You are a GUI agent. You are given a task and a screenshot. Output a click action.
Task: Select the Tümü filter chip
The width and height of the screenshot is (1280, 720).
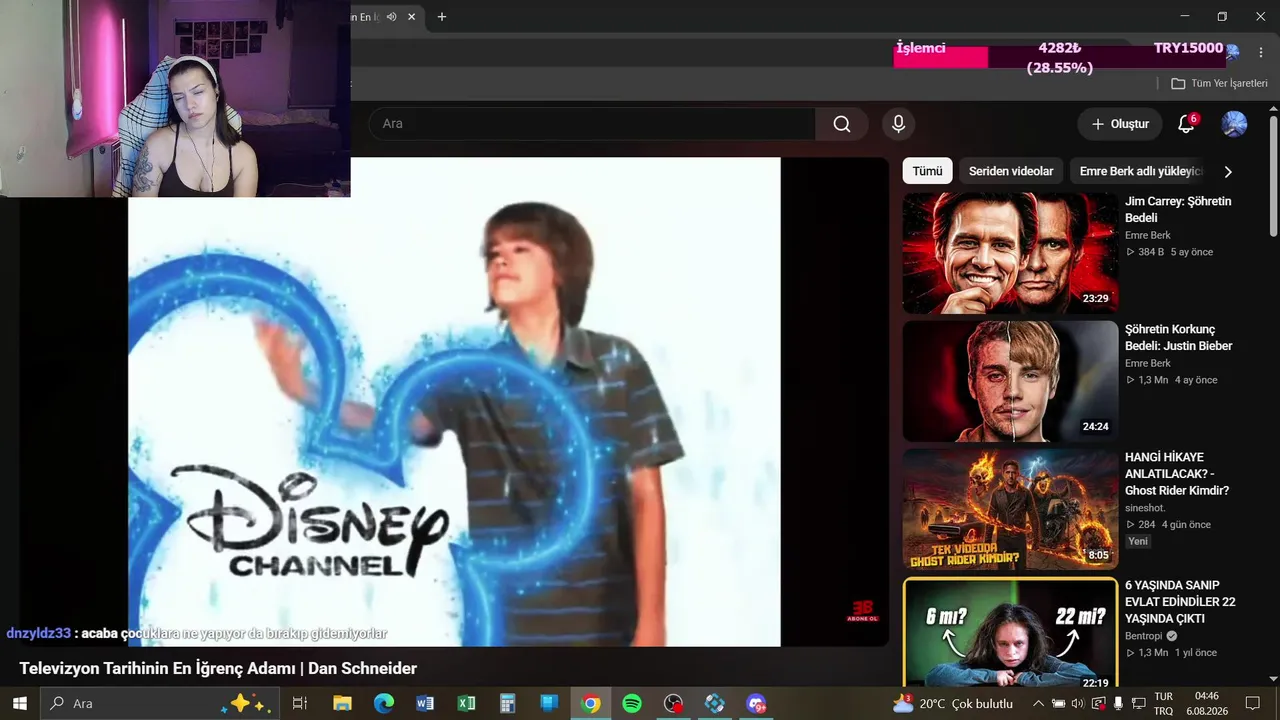tap(927, 171)
